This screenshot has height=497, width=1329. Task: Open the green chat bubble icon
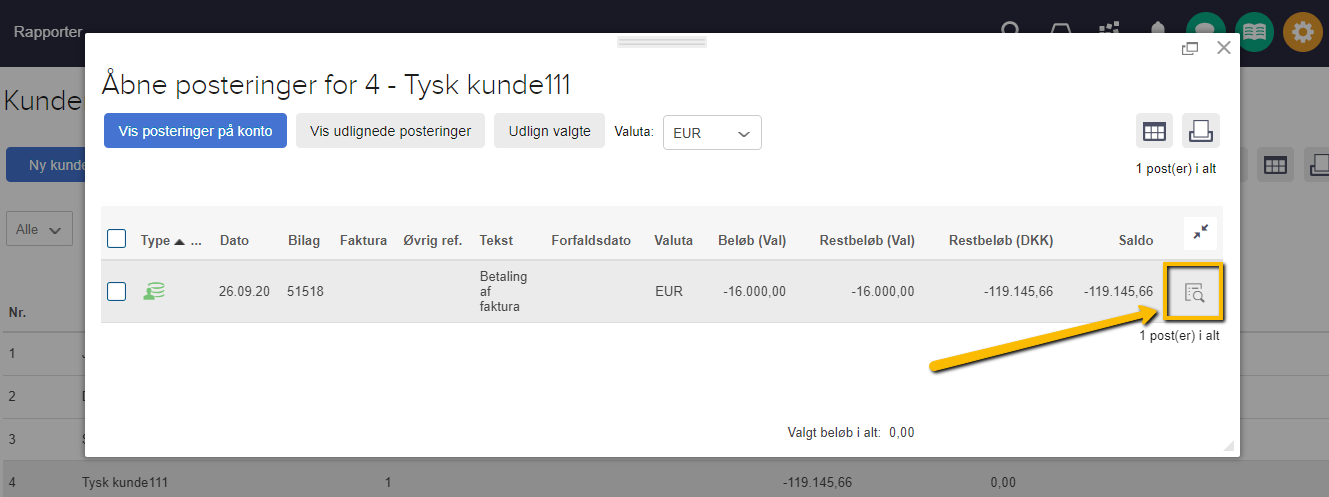point(1206,32)
